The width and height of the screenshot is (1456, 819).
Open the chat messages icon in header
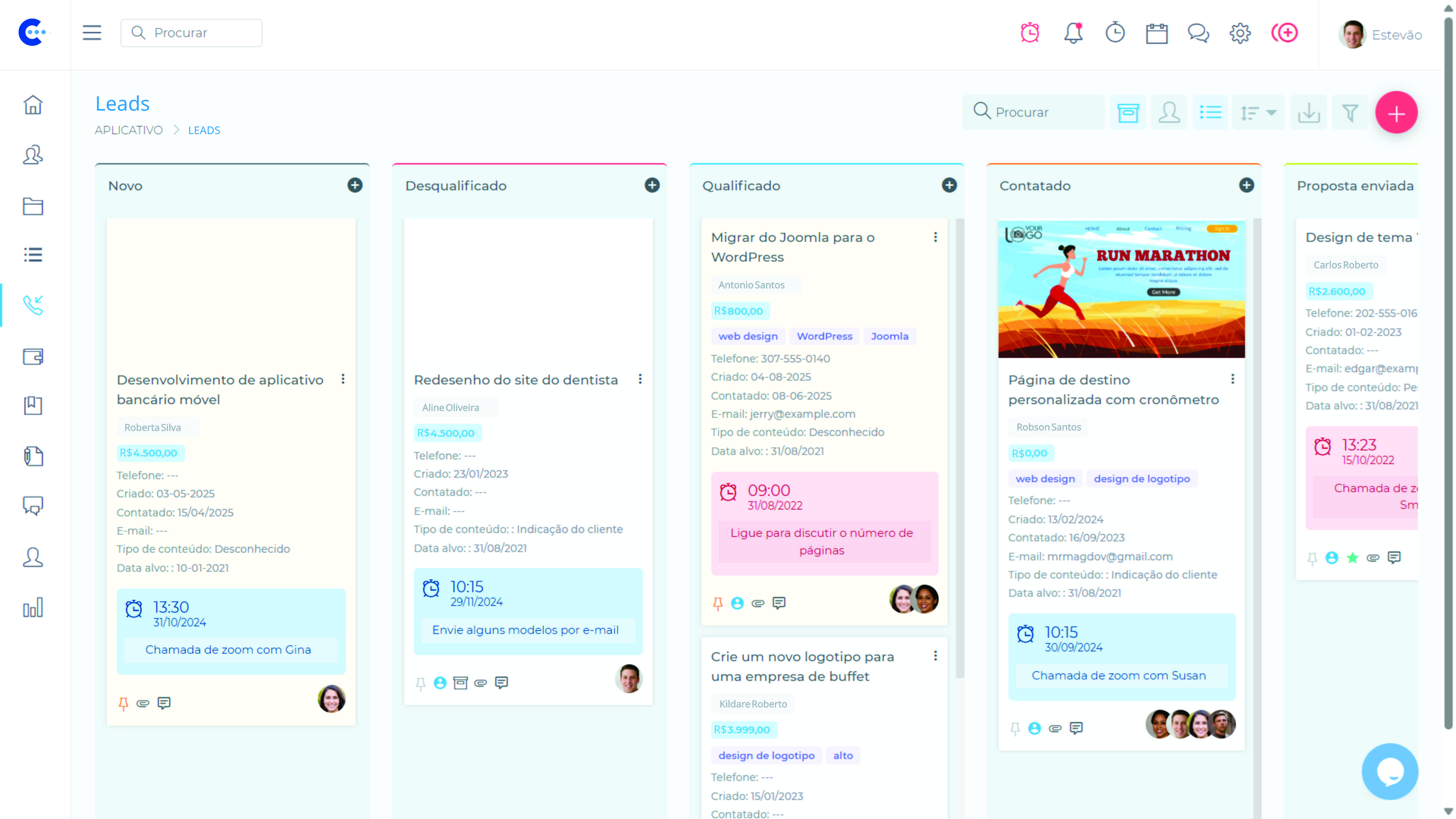click(1198, 33)
